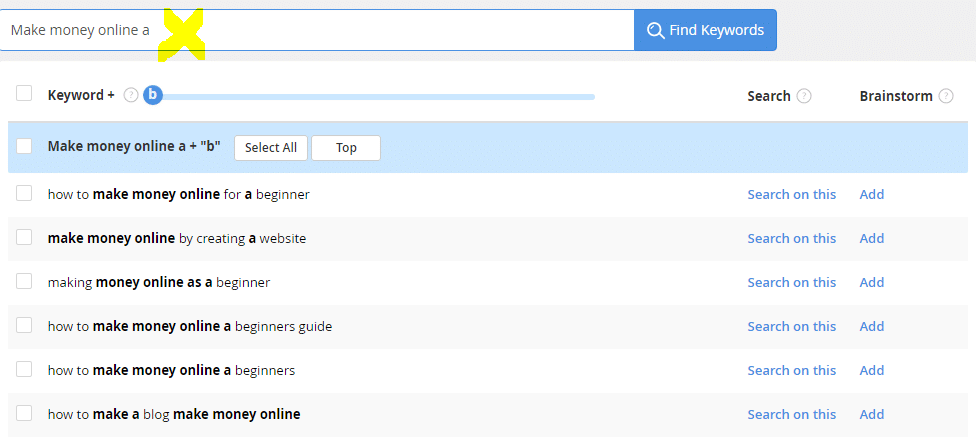Click the Top button
Viewport: 976px width, 440px height.
click(x=346, y=147)
